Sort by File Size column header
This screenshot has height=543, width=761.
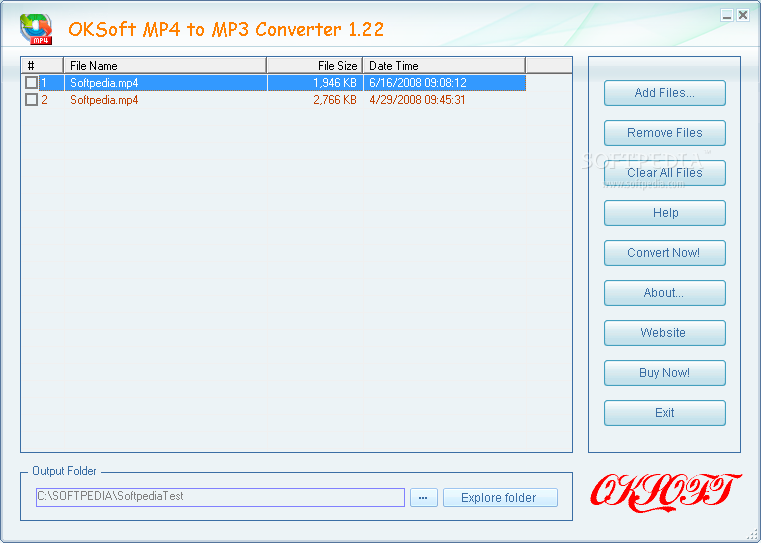click(315, 66)
